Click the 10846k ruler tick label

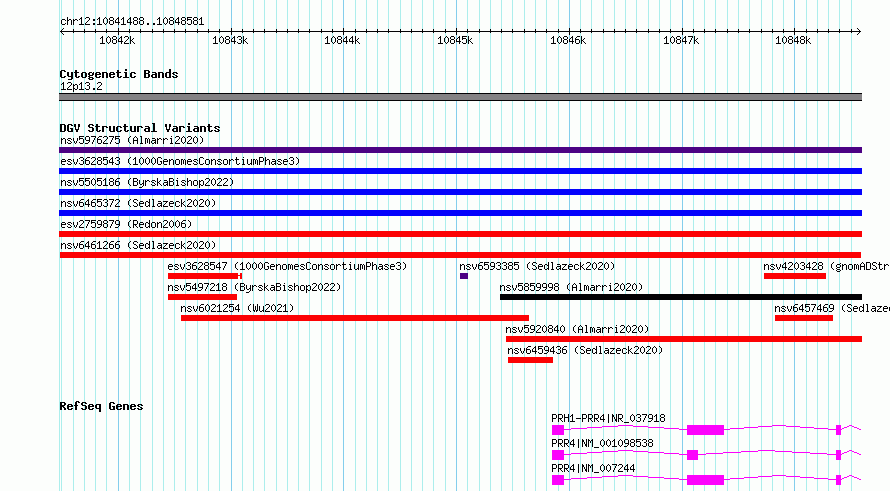point(568,40)
